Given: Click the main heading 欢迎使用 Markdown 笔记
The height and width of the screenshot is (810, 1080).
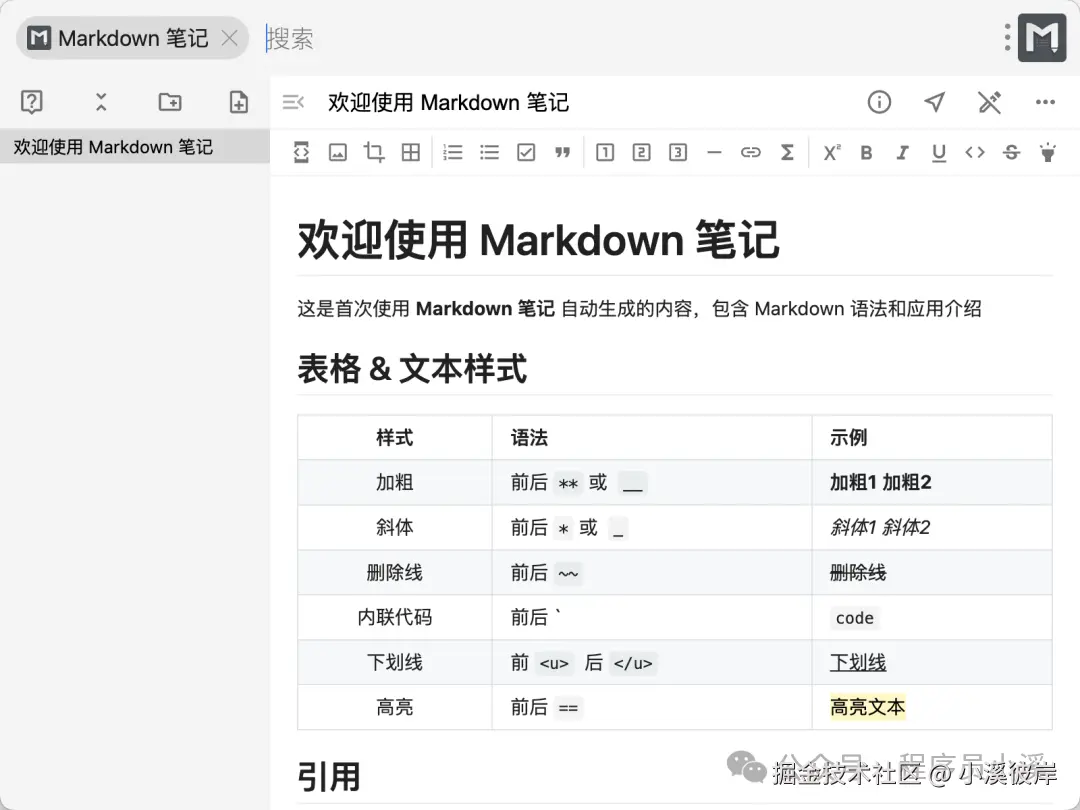Looking at the screenshot, I should click(538, 240).
